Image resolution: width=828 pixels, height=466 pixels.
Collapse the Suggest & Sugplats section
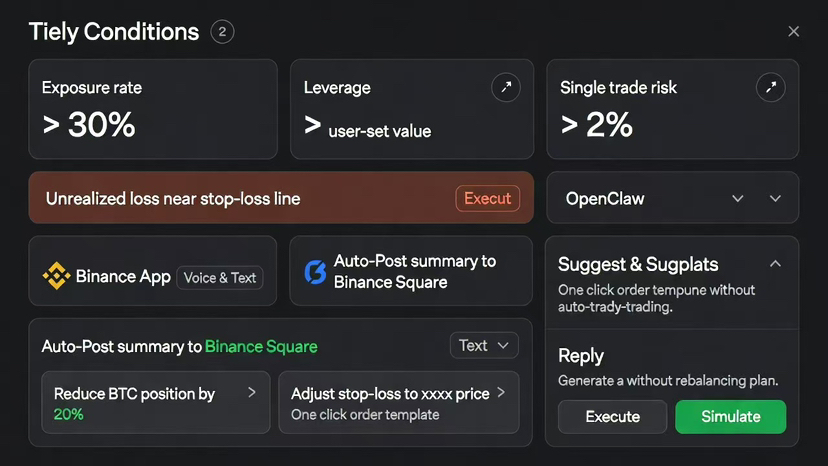pos(775,264)
